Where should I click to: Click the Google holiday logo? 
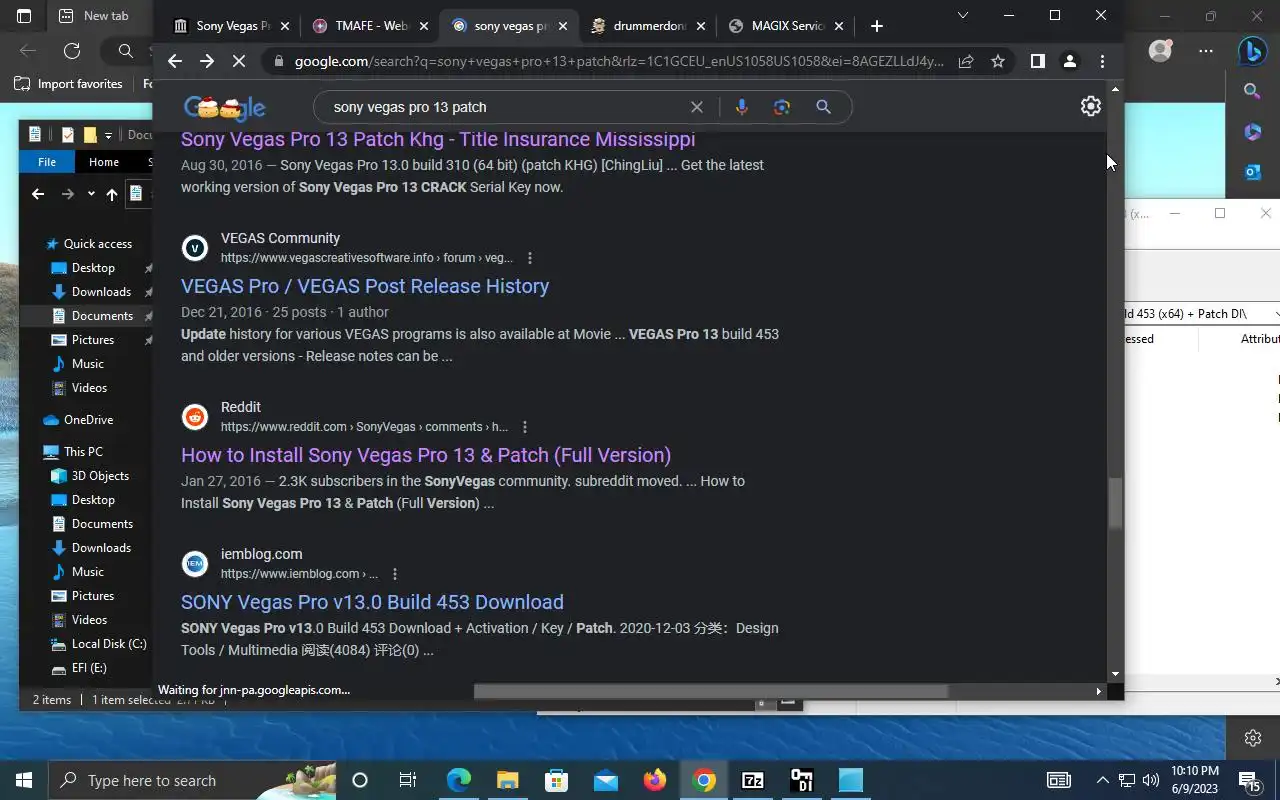pyautogui.click(x=225, y=107)
